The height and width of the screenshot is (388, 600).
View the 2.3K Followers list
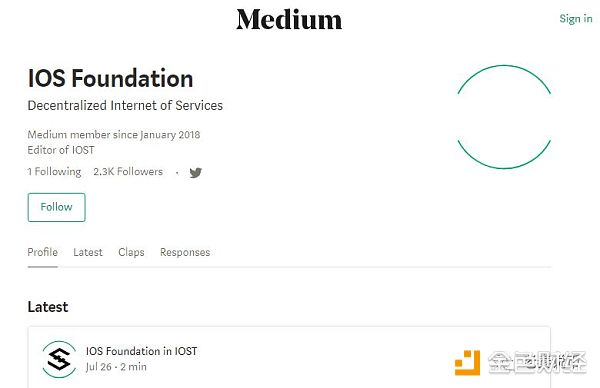click(x=128, y=171)
